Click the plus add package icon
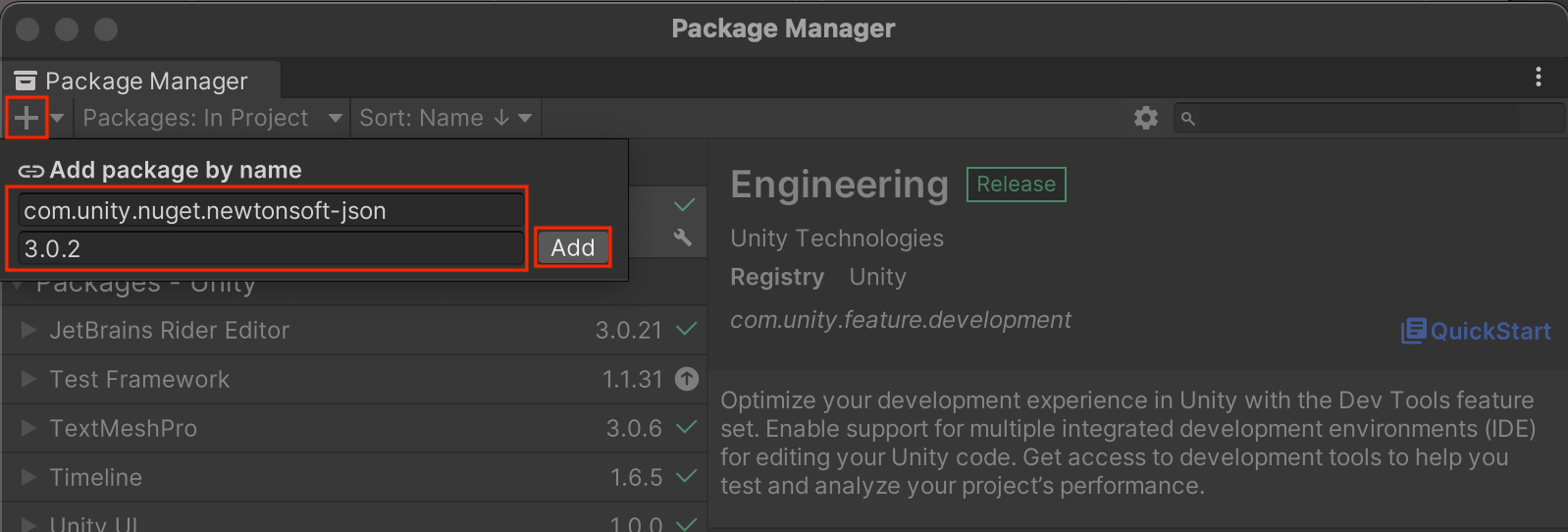 (x=26, y=118)
